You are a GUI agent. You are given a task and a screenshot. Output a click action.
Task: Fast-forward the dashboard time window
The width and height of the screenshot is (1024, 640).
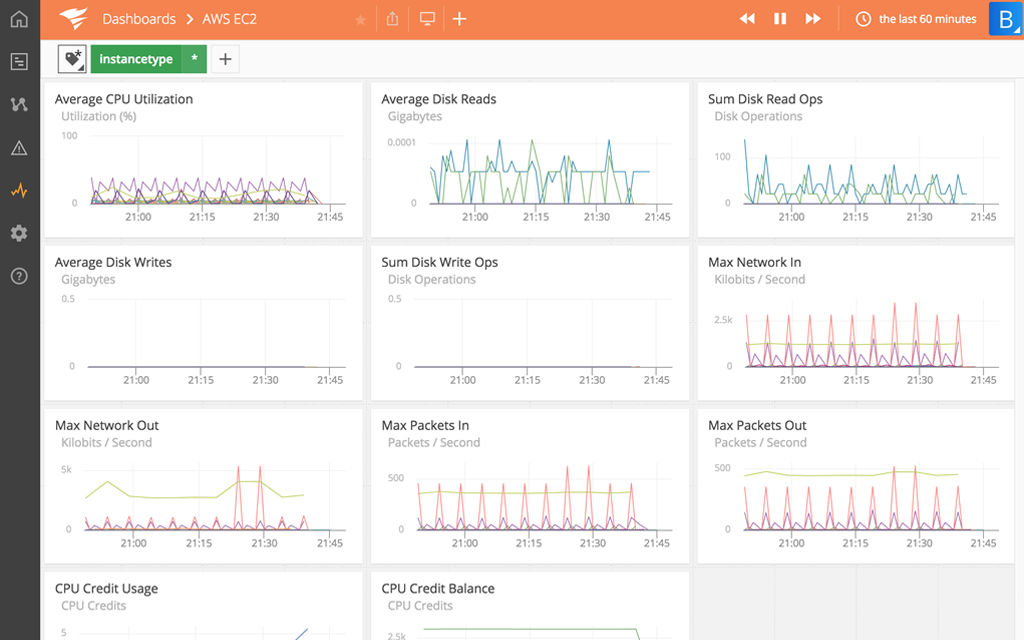tap(813, 19)
